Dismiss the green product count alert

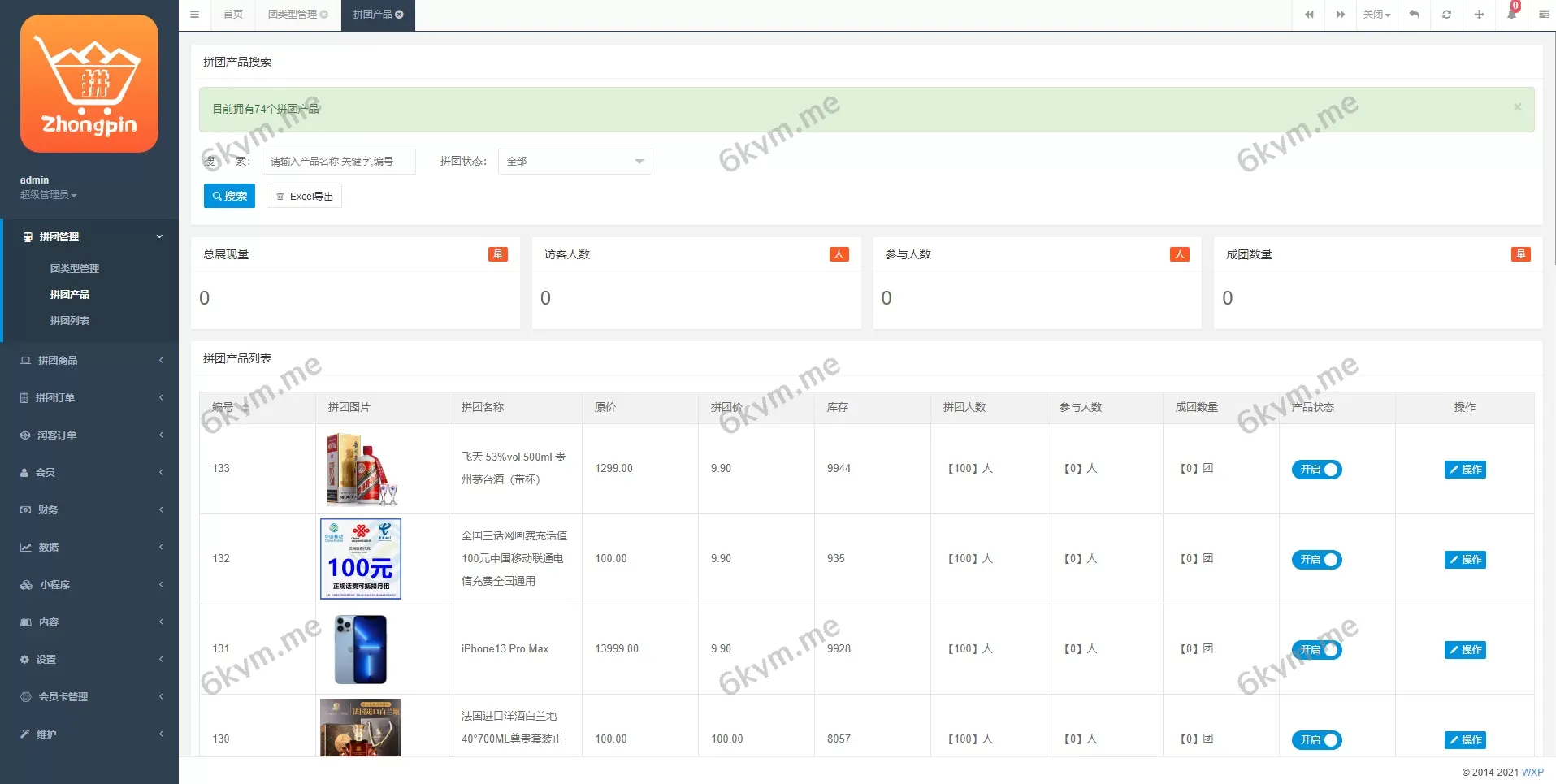coord(1517,107)
